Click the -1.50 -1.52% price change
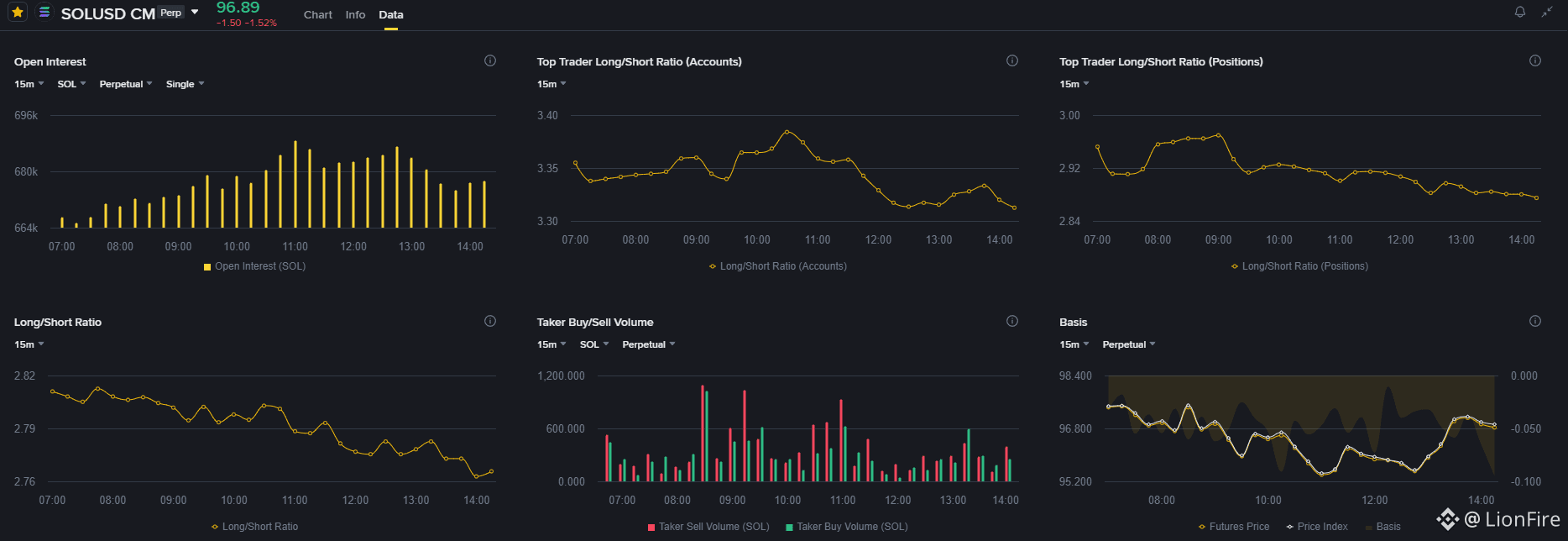 (247, 23)
